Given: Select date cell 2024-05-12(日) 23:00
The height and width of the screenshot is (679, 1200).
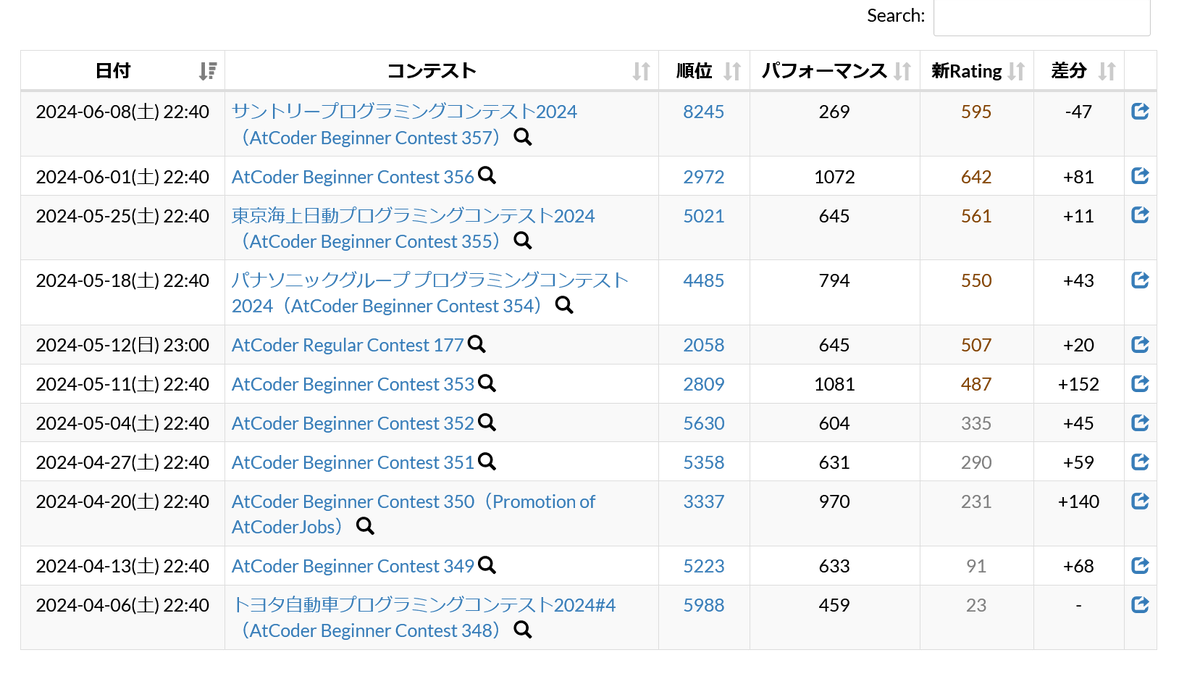Looking at the screenshot, I should [123, 345].
